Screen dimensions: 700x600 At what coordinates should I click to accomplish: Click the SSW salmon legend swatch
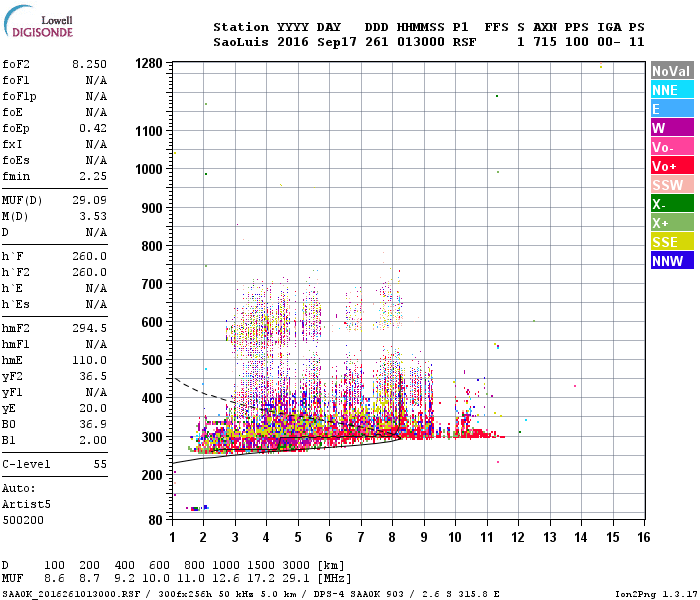(x=672, y=184)
